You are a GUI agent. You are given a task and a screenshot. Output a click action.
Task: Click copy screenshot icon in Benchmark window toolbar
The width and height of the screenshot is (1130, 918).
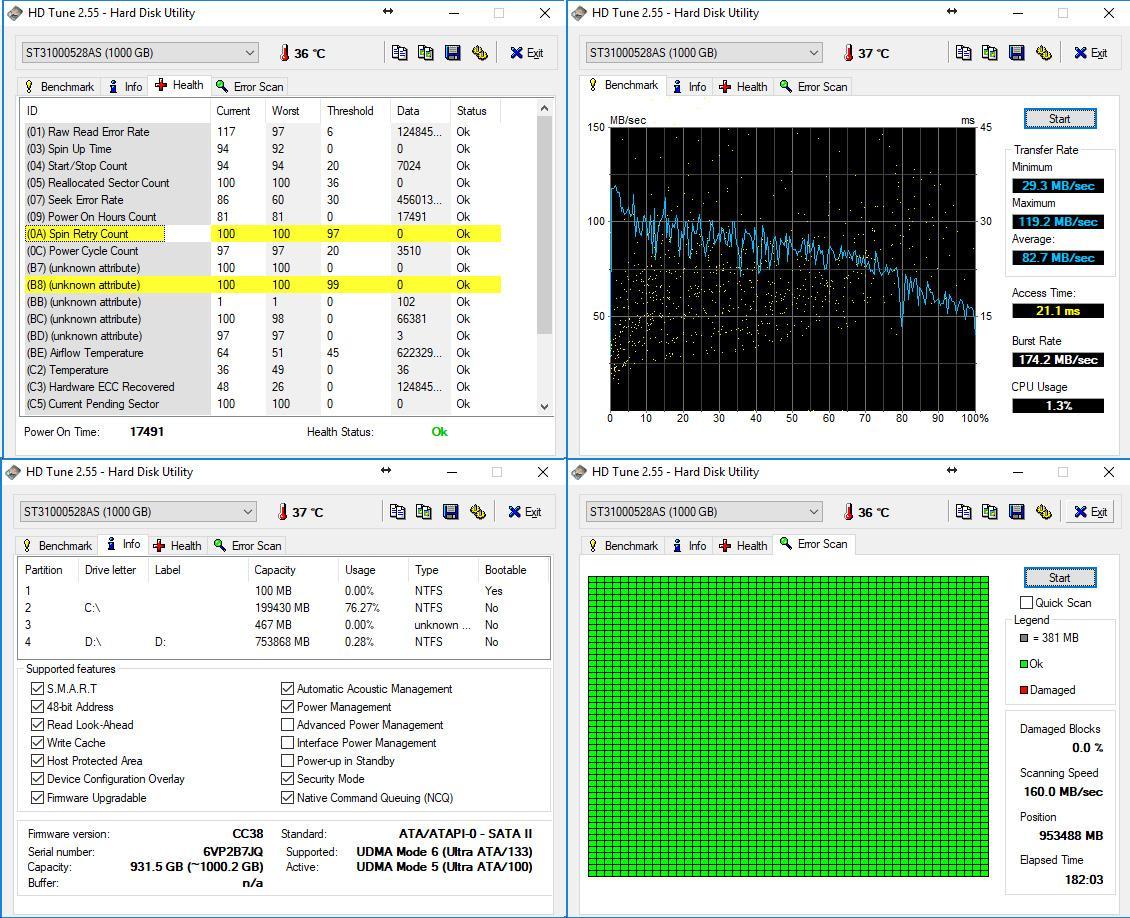(x=989, y=53)
